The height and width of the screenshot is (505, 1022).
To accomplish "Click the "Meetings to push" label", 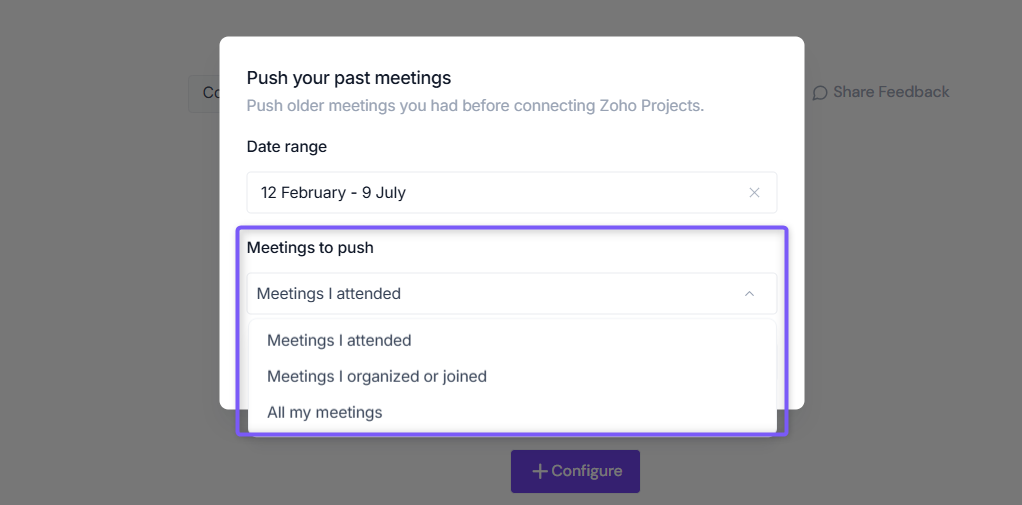I will click(x=310, y=248).
